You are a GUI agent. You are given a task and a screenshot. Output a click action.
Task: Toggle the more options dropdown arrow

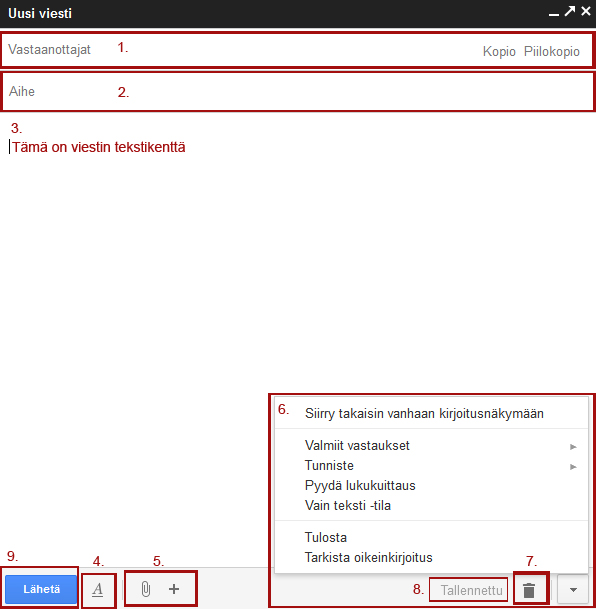coord(573,590)
